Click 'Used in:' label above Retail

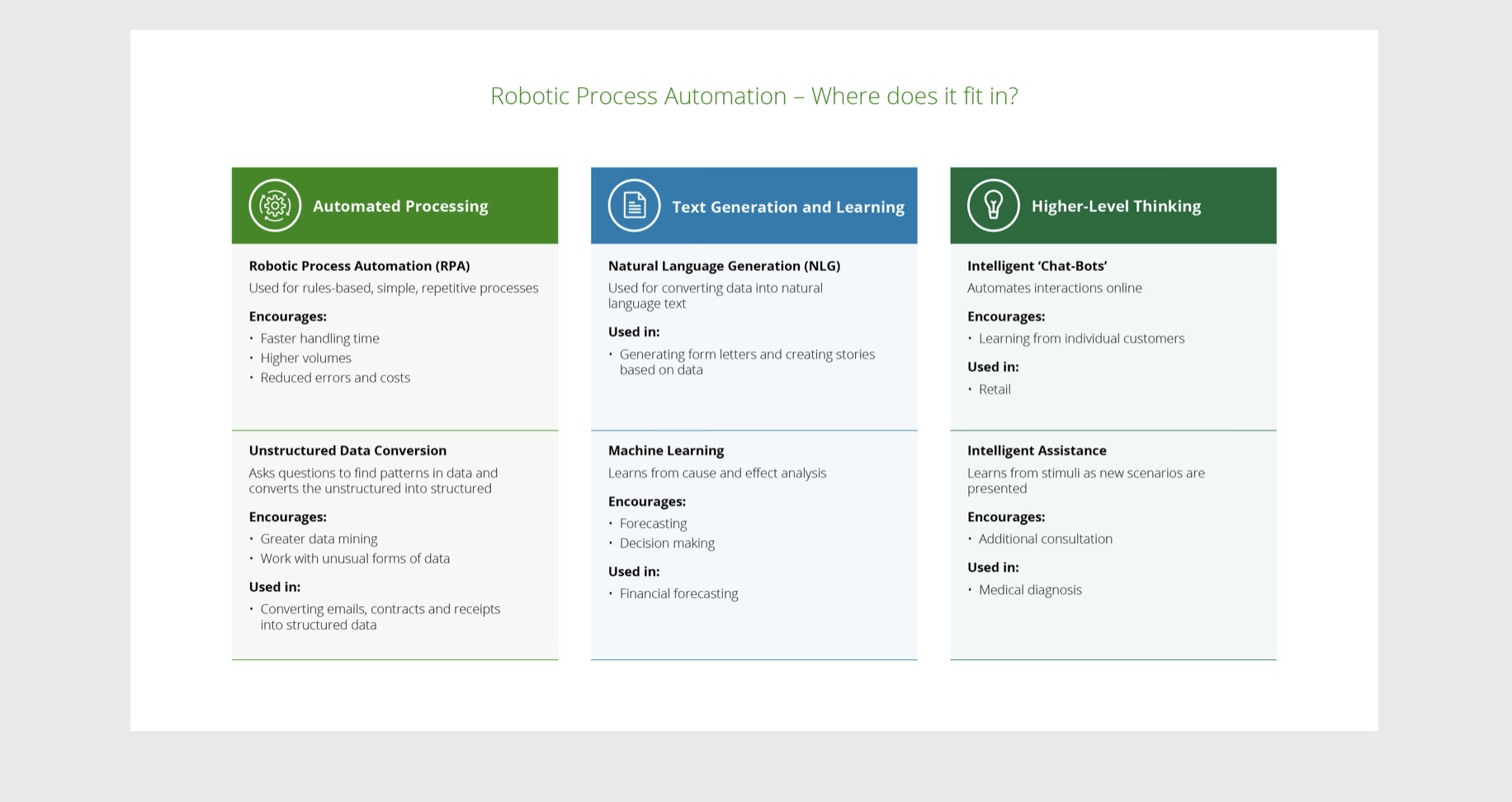tap(993, 367)
